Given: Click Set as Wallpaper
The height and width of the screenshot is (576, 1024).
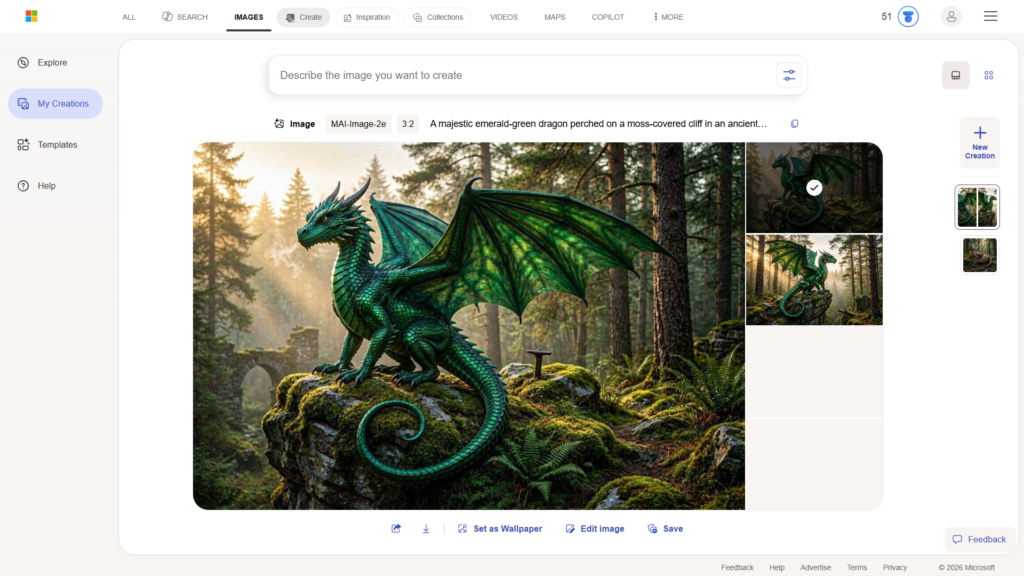Looking at the screenshot, I should pyautogui.click(x=500, y=529).
